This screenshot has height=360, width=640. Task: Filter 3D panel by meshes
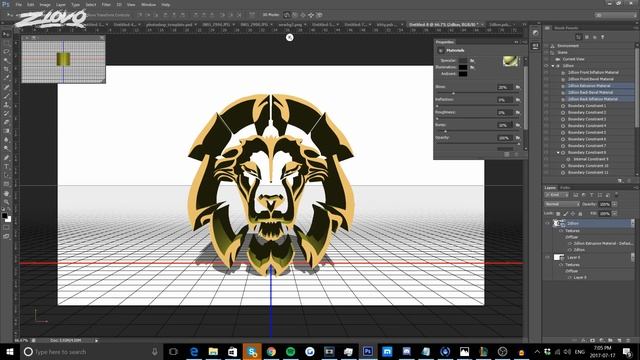(587, 37)
